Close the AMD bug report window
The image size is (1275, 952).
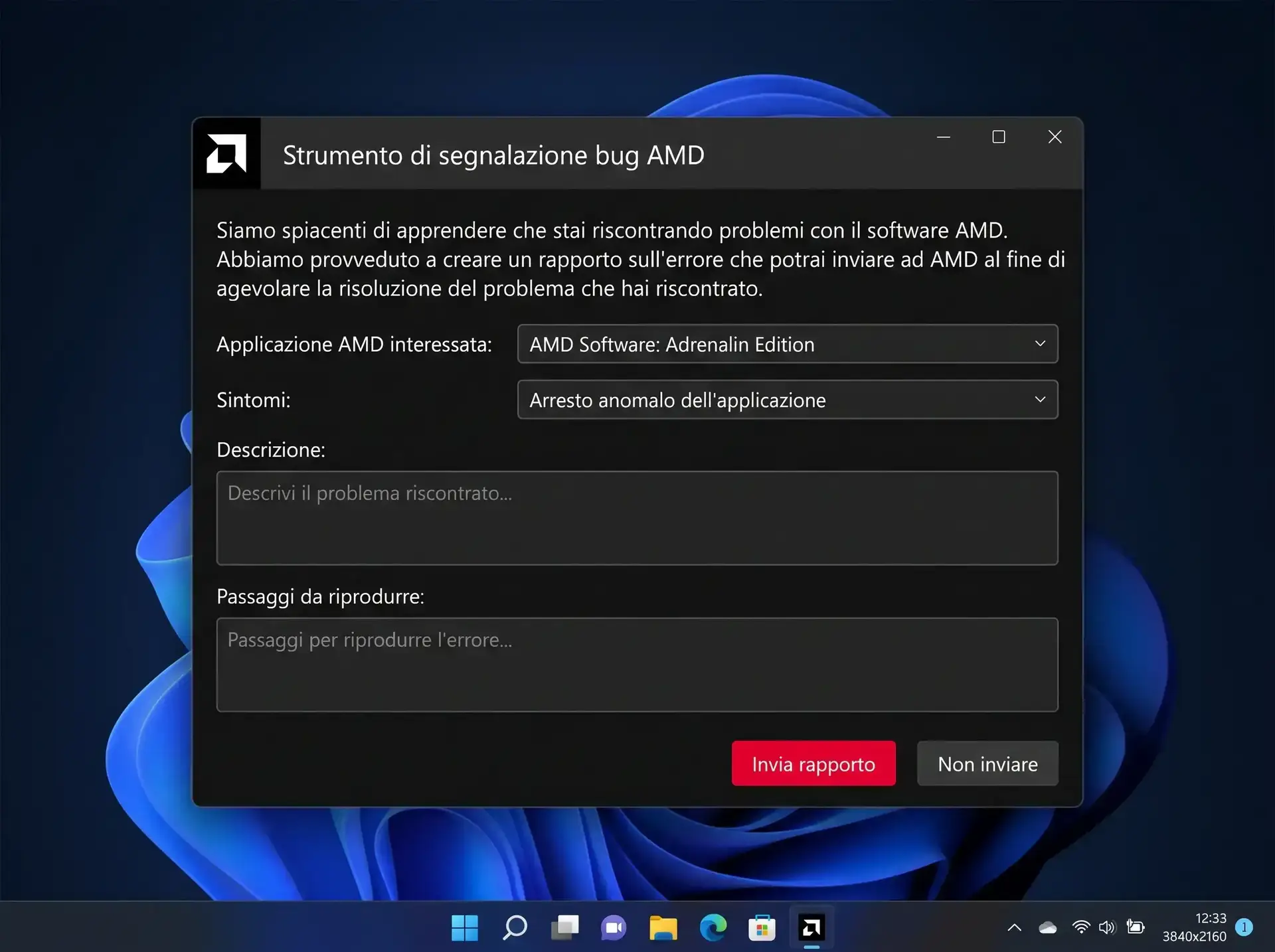point(1055,137)
